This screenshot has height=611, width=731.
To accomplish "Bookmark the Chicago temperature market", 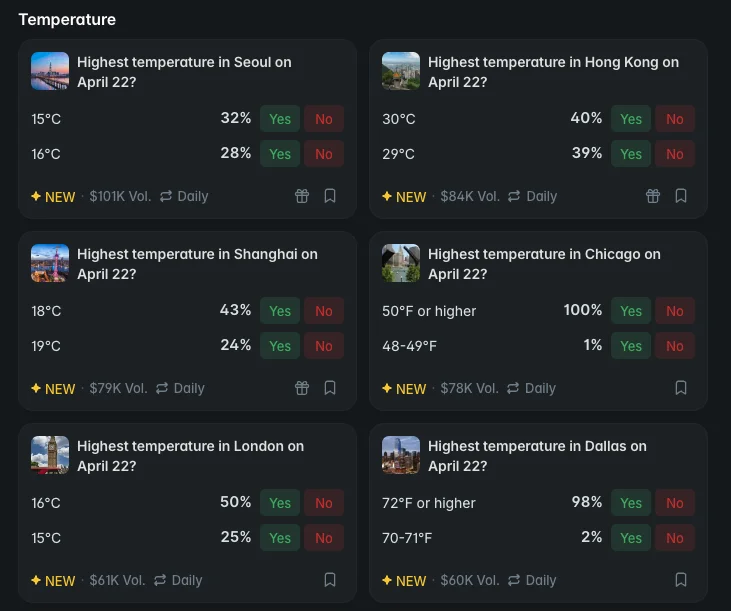I will pyautogui.click(x=681, y=388).
